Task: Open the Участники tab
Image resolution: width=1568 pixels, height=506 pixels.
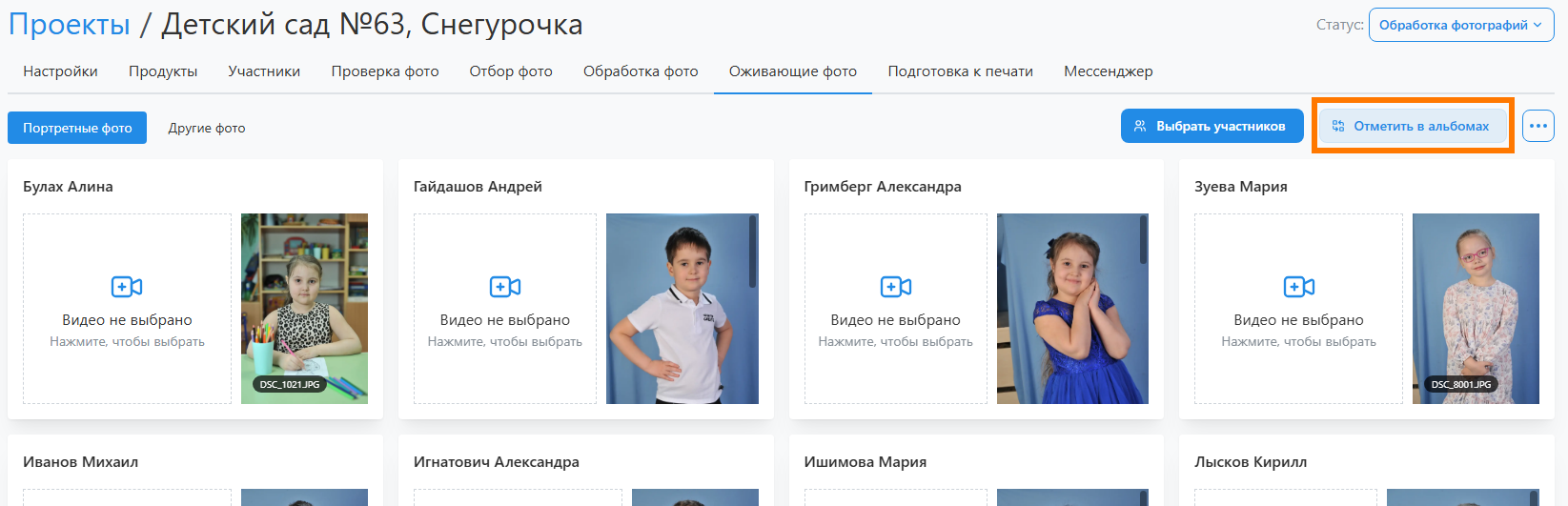Action: [x=264, y=71]
